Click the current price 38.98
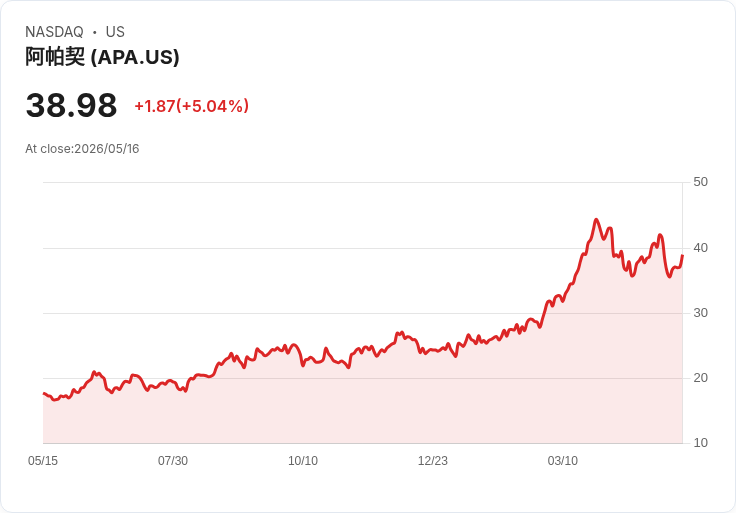This screenshot has width=736, height=513. point(71,105)
